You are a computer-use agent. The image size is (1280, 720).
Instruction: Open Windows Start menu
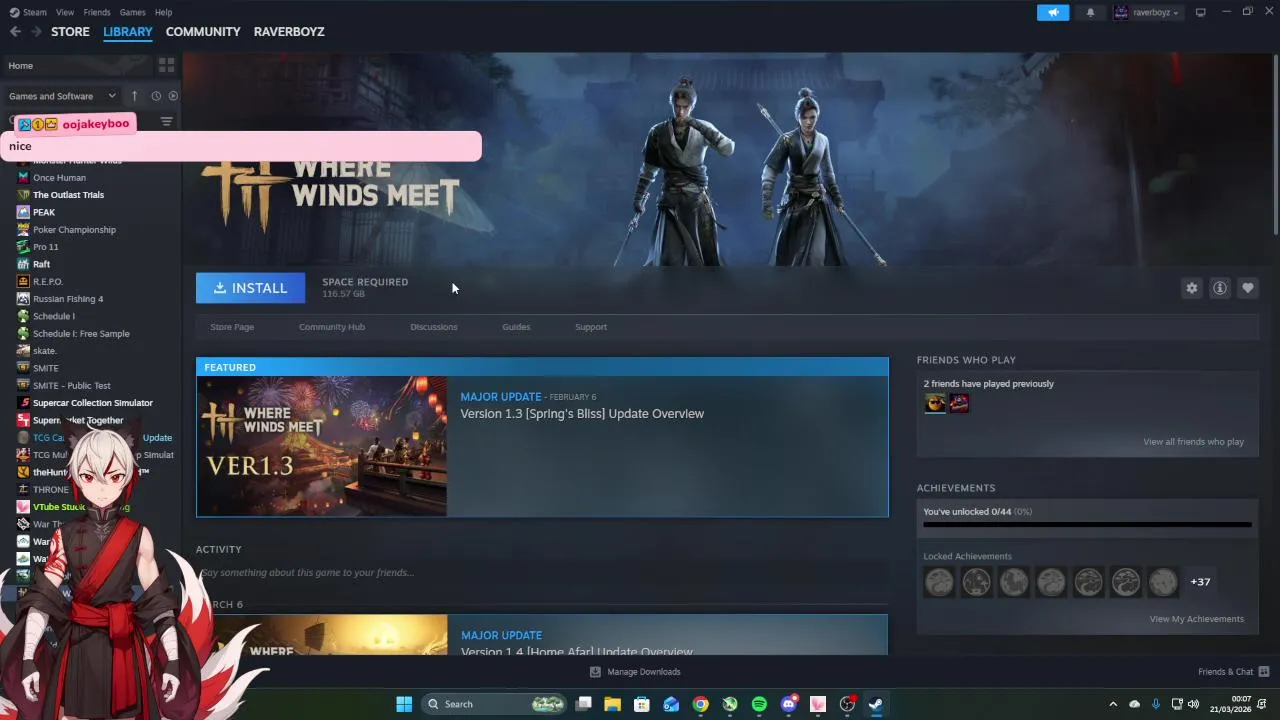tap(404, 704)
